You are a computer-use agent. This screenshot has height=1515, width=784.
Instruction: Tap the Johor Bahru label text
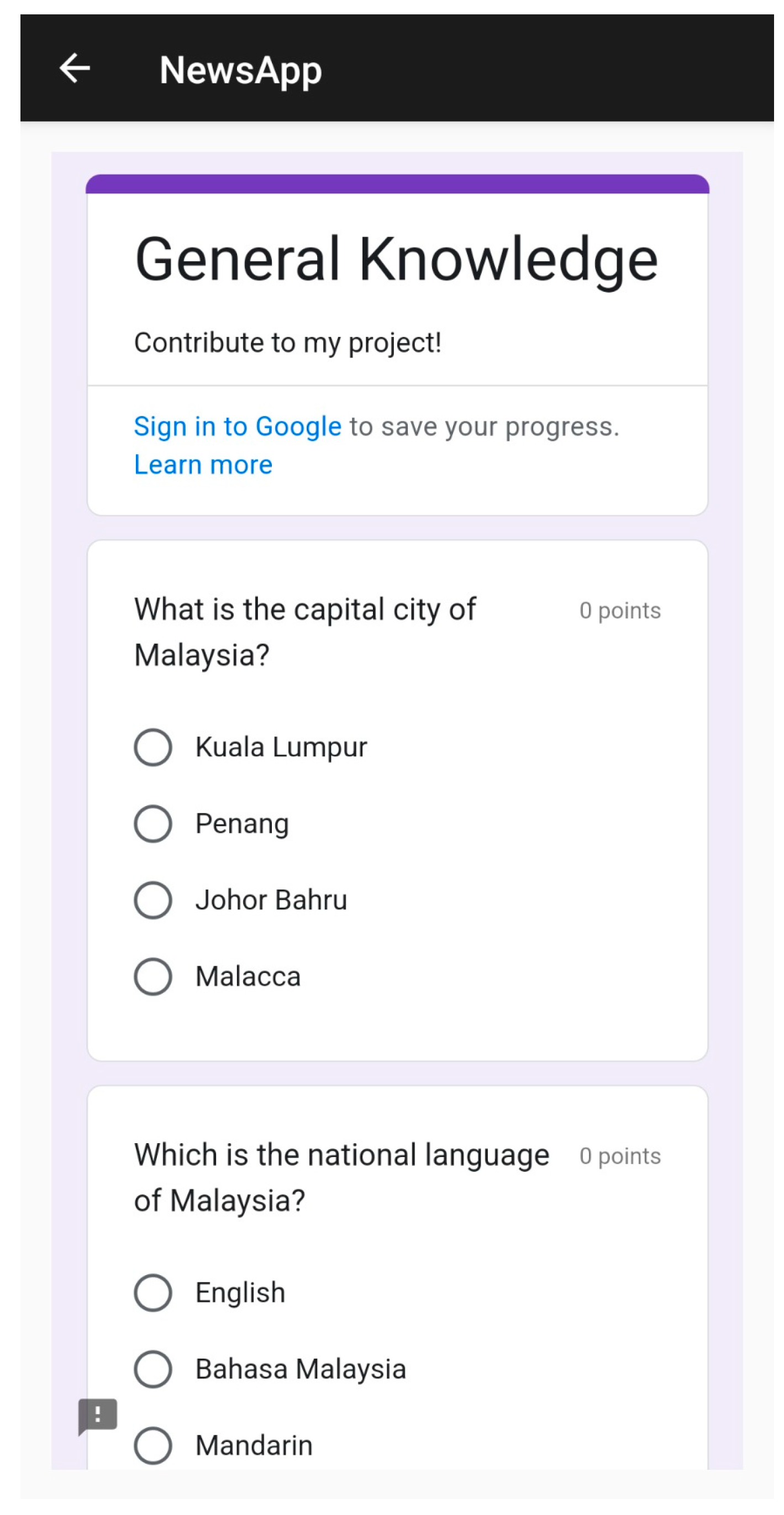[x=271, y=900]
